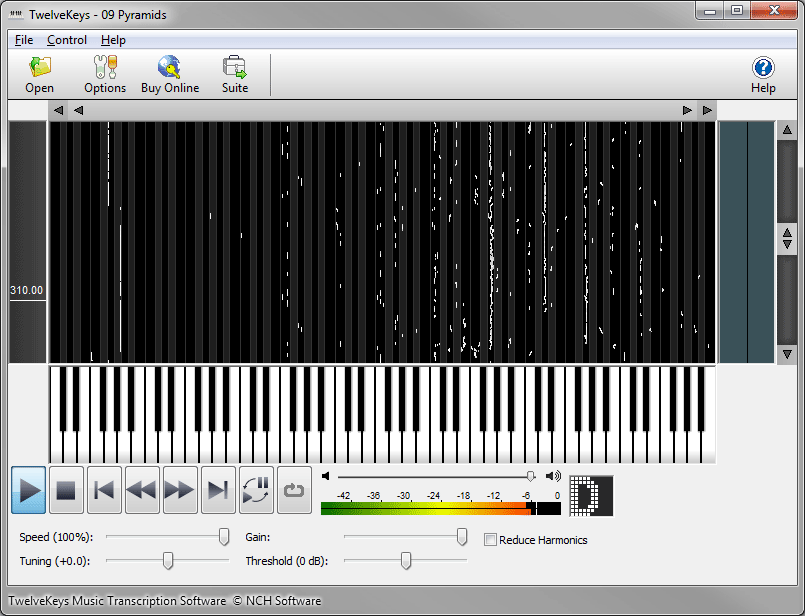805x616 pixels.
Task: Click the vertical scrollbar down arrow
Action: point(787,354)
